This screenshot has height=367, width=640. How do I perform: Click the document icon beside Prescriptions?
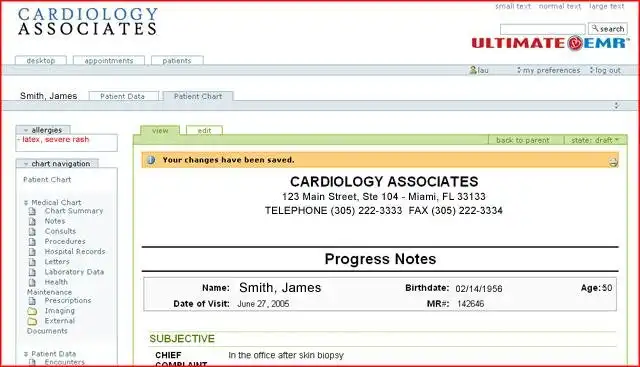pos(32,301)
